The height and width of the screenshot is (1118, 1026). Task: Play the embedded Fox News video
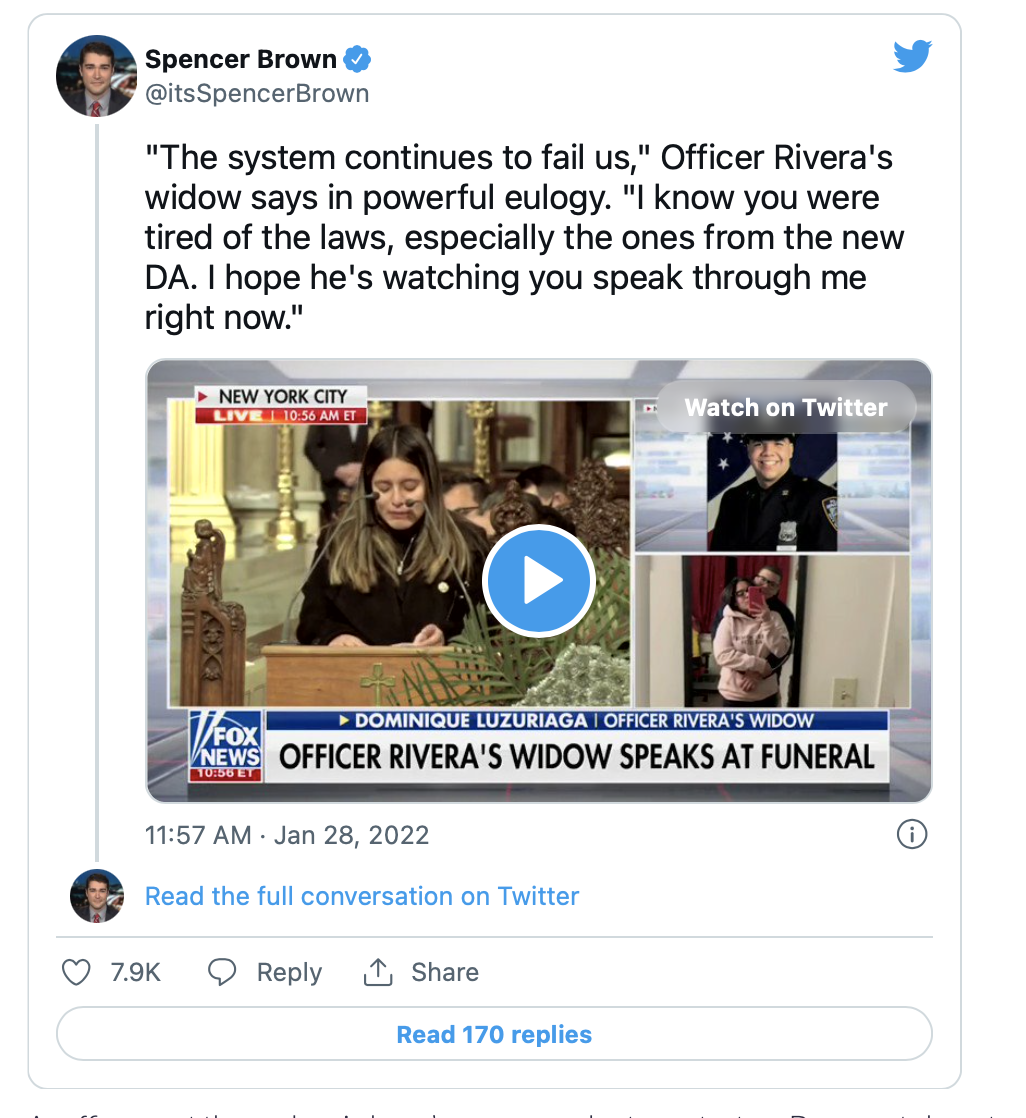coord(538,581)
